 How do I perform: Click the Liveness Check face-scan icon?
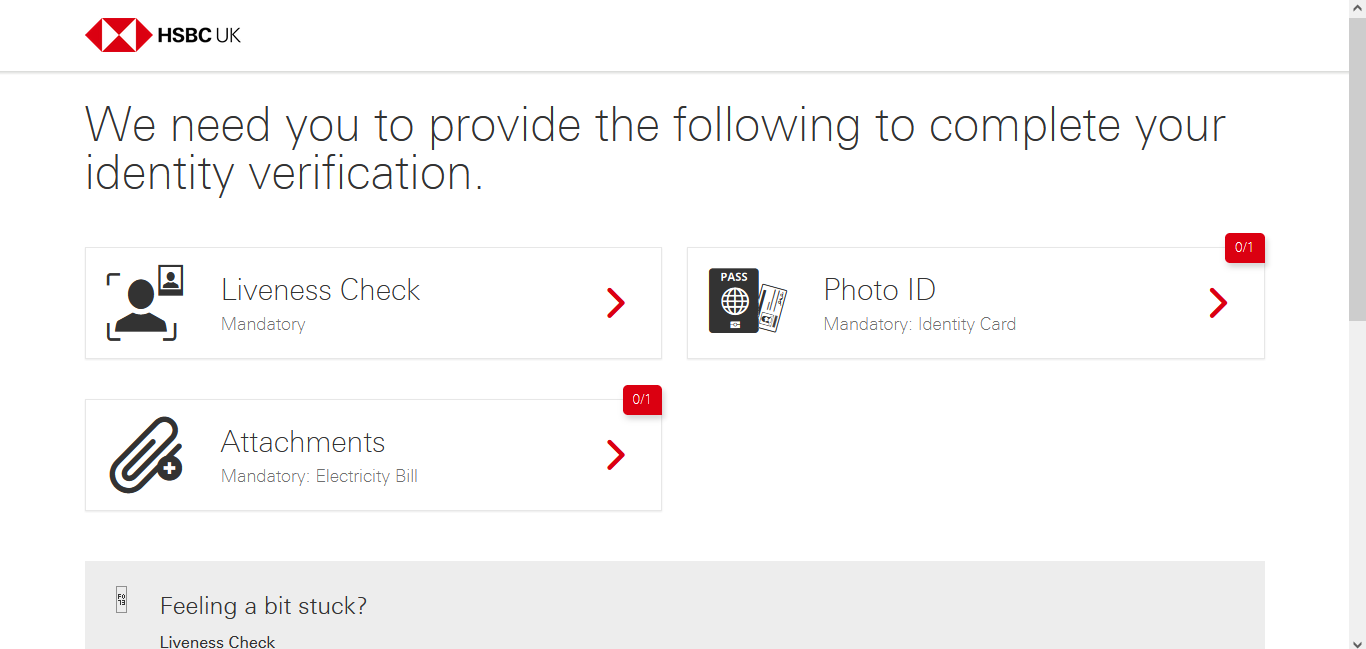click(x=144, y=302)
